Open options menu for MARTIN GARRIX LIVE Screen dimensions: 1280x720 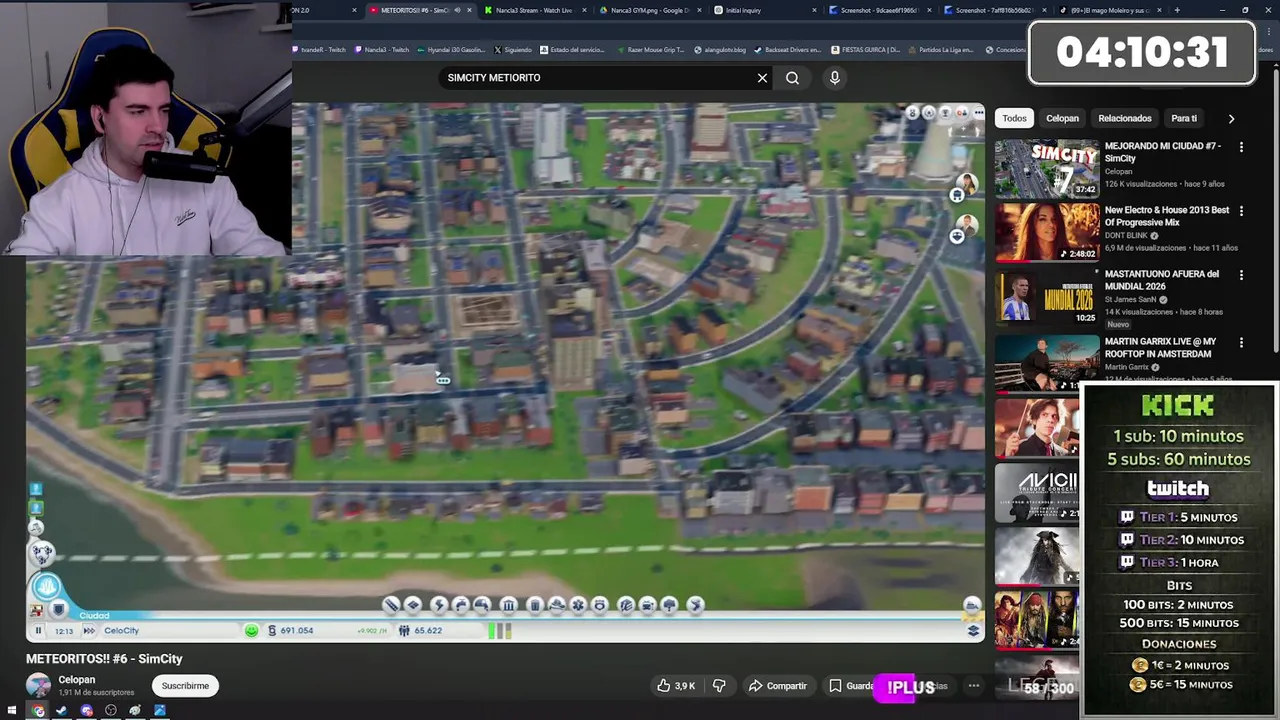click(x=1241, y=343)
